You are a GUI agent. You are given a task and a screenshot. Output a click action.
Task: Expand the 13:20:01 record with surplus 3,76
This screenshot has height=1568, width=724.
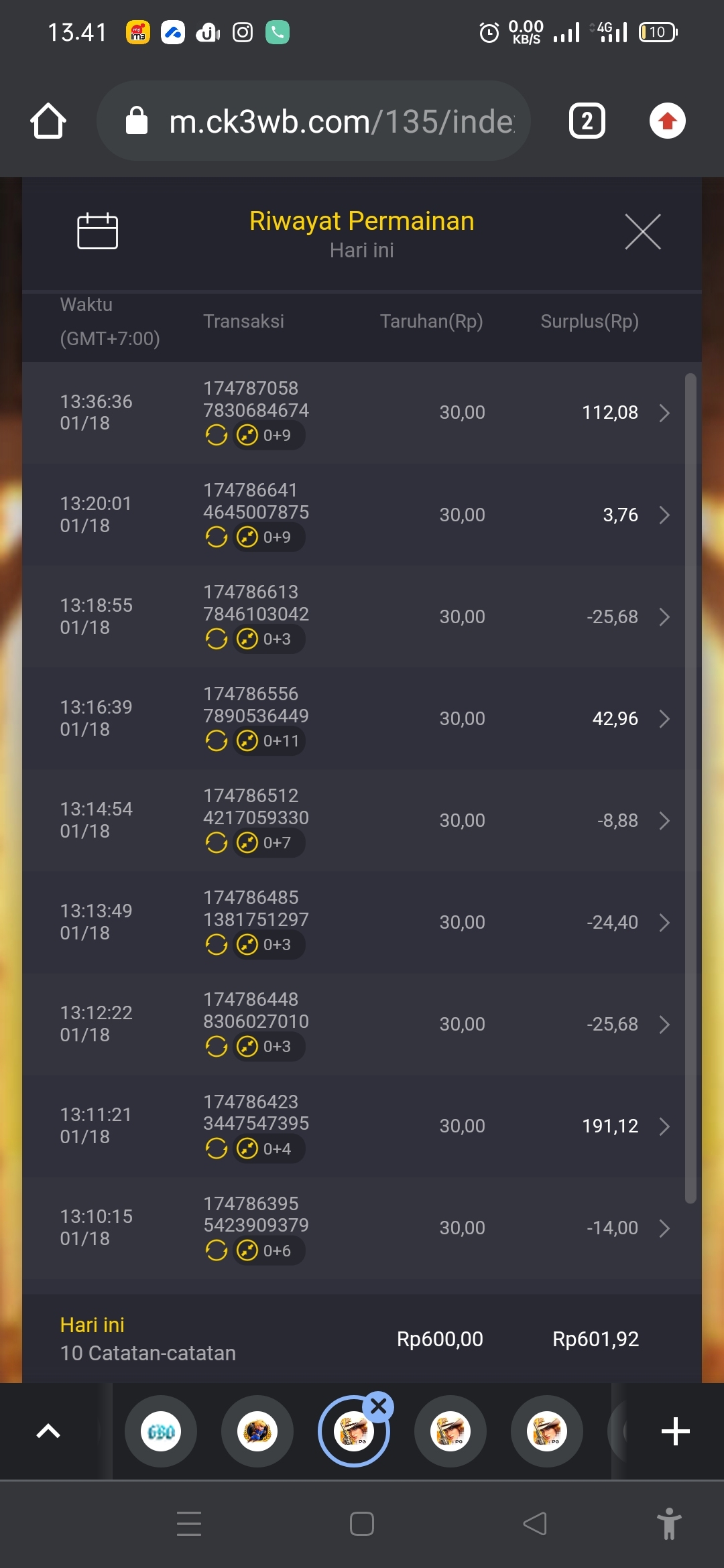tap(664, 515)
